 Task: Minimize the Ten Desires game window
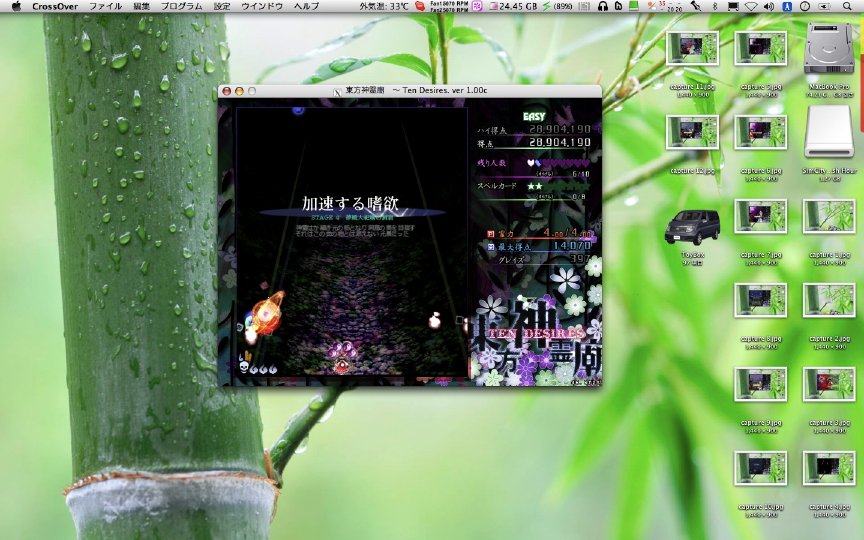point(239,91)
